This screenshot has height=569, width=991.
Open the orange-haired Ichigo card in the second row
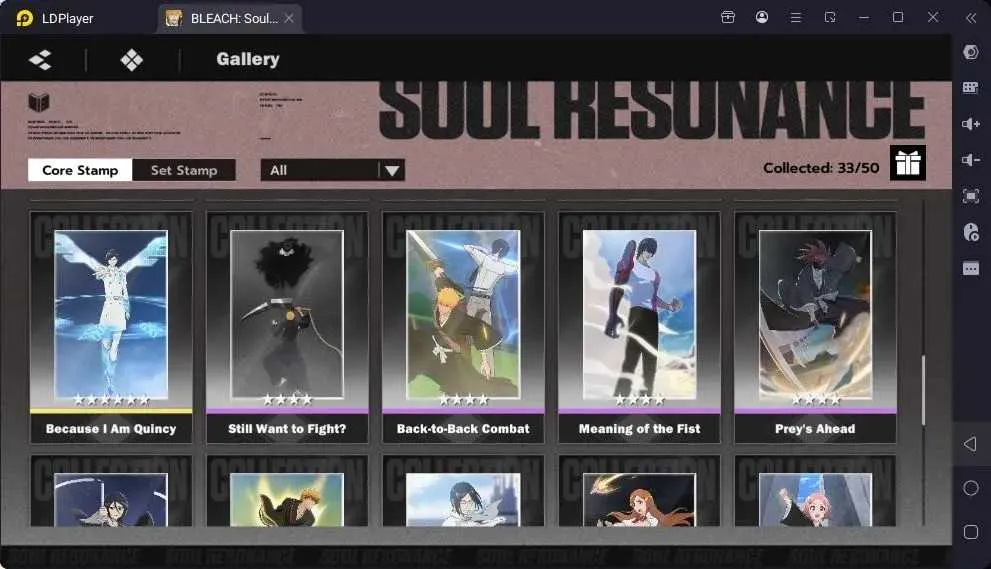tap(287, 491)
